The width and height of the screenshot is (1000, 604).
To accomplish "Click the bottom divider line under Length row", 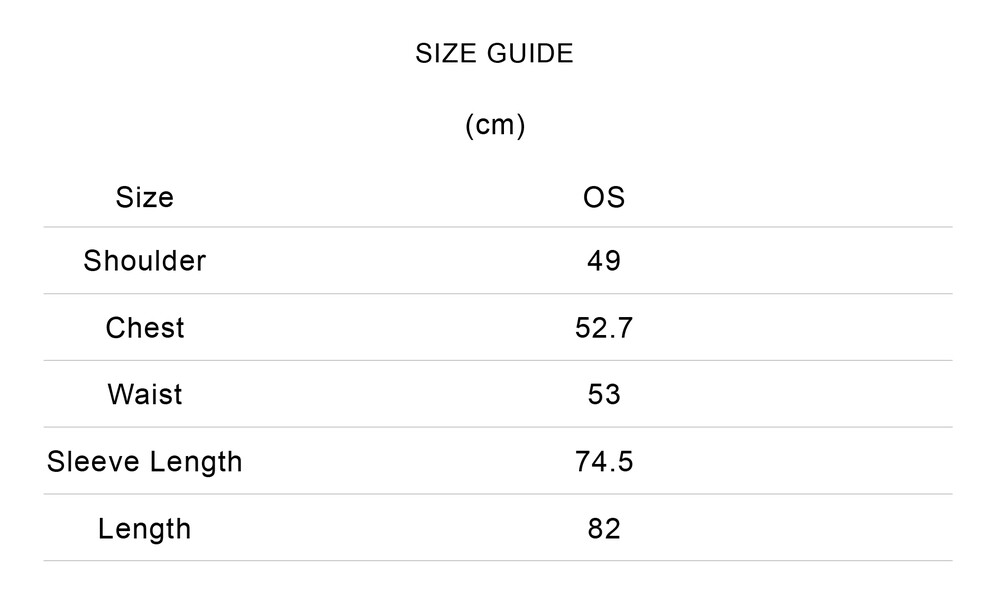I will click(498, 561).
